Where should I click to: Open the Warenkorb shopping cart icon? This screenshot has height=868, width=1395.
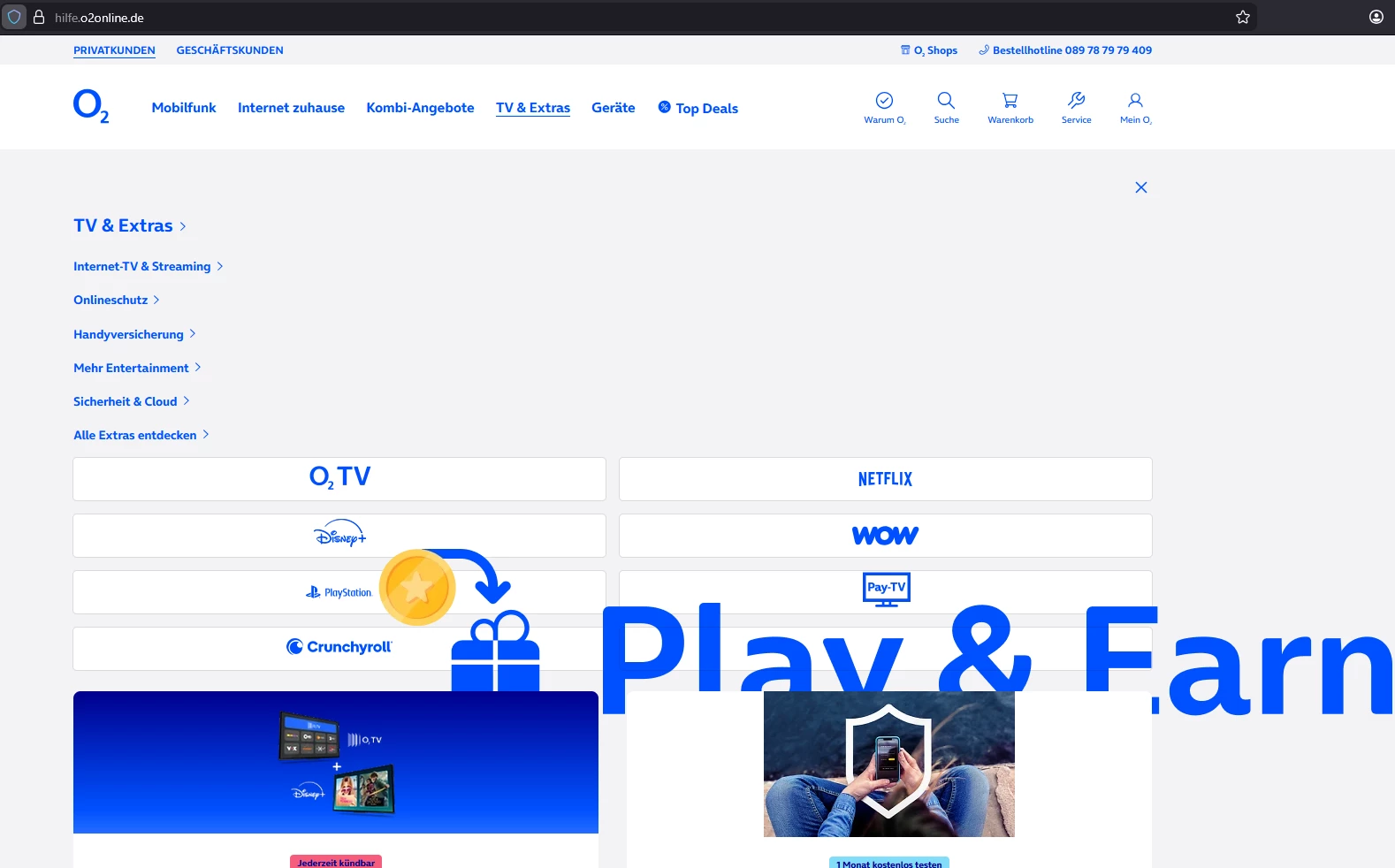[1010, 100]
